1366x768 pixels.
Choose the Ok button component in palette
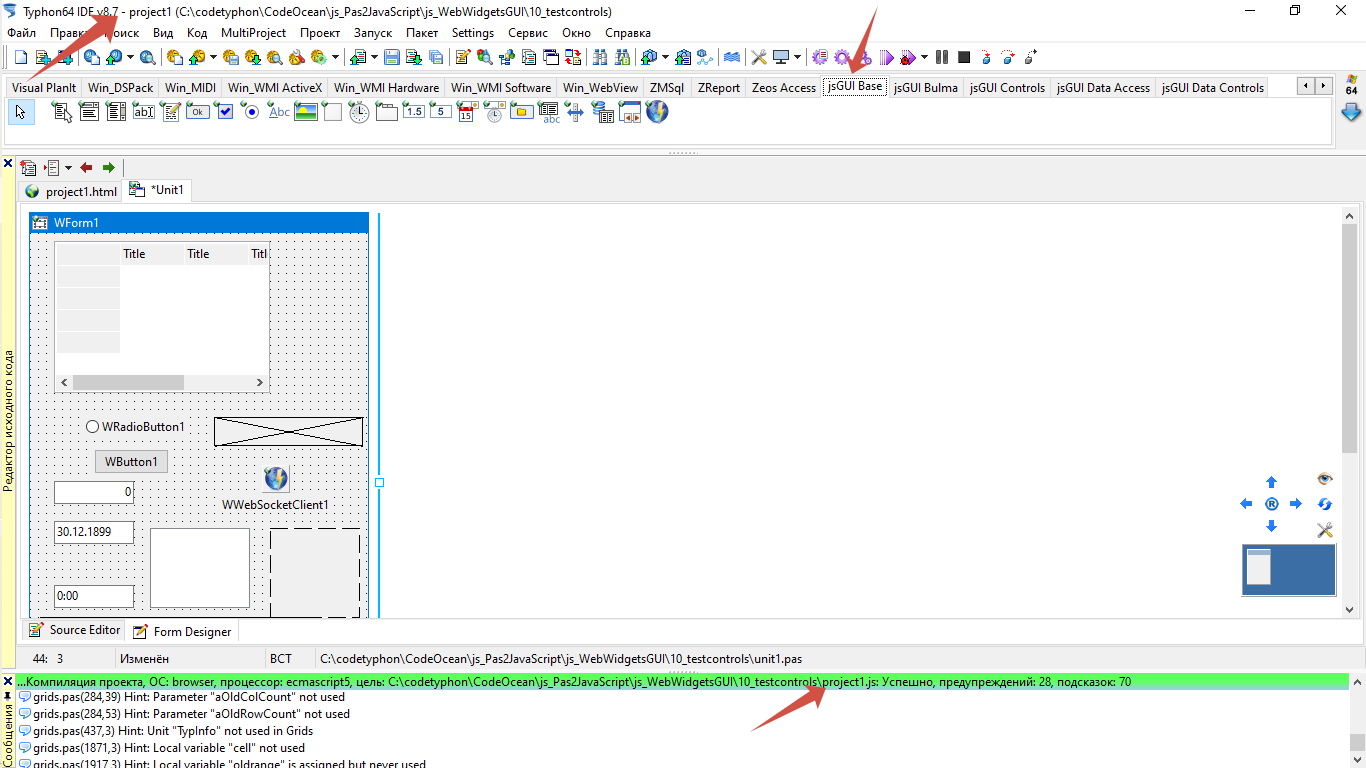point(198,112)
